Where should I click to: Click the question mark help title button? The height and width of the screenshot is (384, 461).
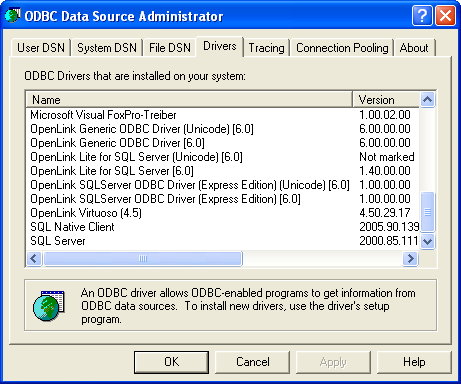(x=422, y=15)
